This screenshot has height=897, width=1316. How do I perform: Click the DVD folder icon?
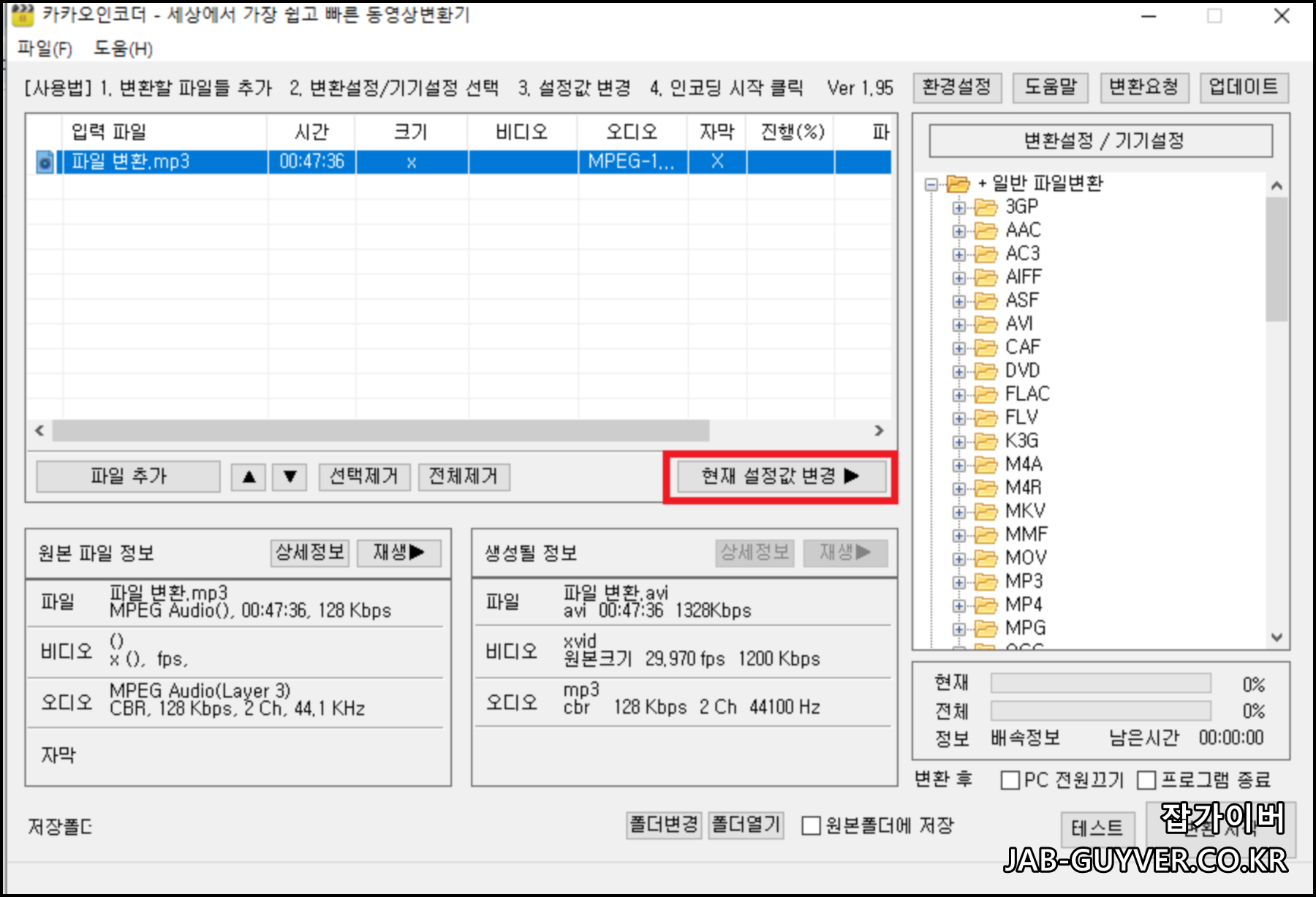(x=986, y=371)
